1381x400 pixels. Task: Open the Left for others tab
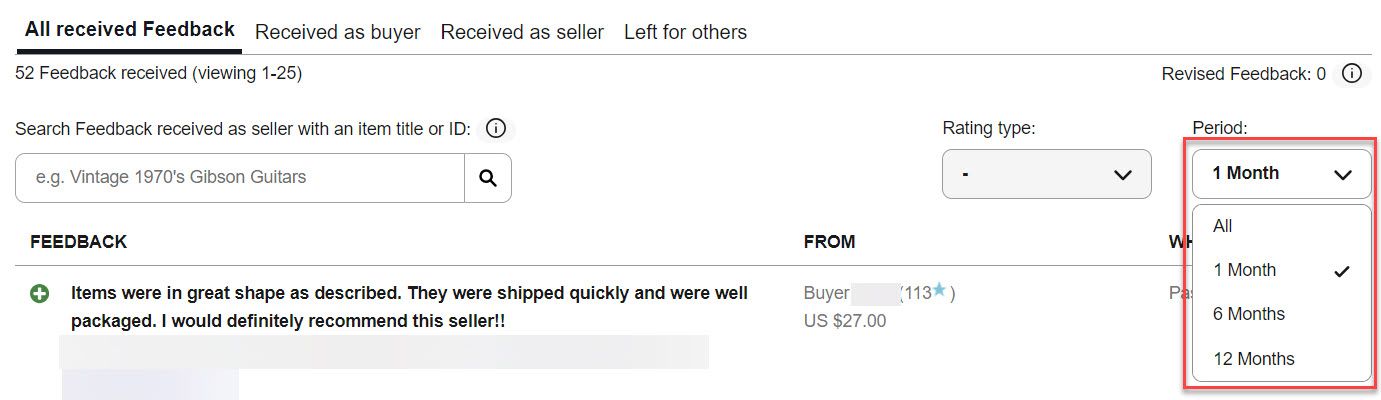[x=685, y=32]
